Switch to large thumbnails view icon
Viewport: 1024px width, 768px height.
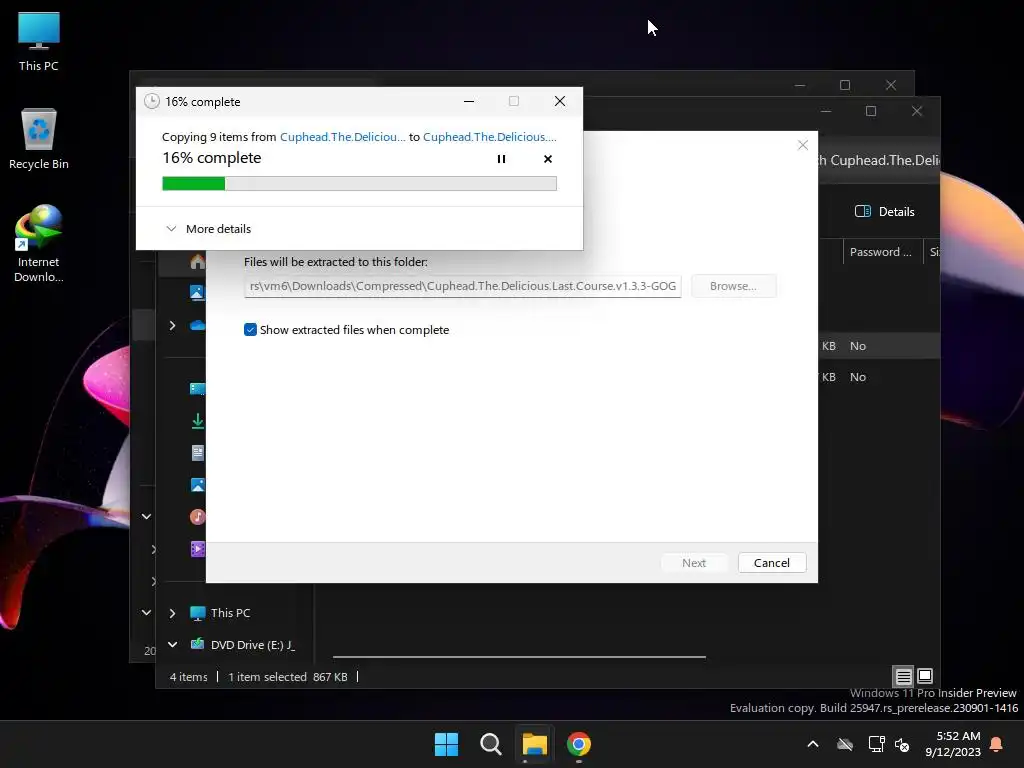coord(925,677)
